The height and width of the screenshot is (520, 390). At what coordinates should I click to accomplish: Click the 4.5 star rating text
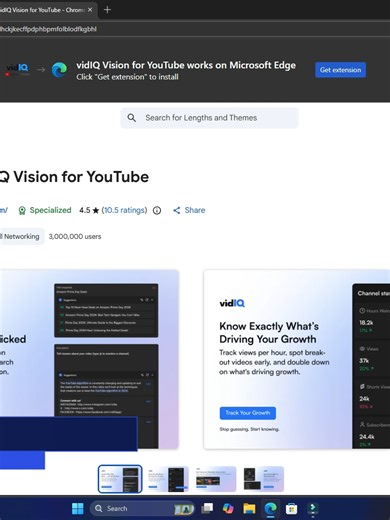point(89,210)
